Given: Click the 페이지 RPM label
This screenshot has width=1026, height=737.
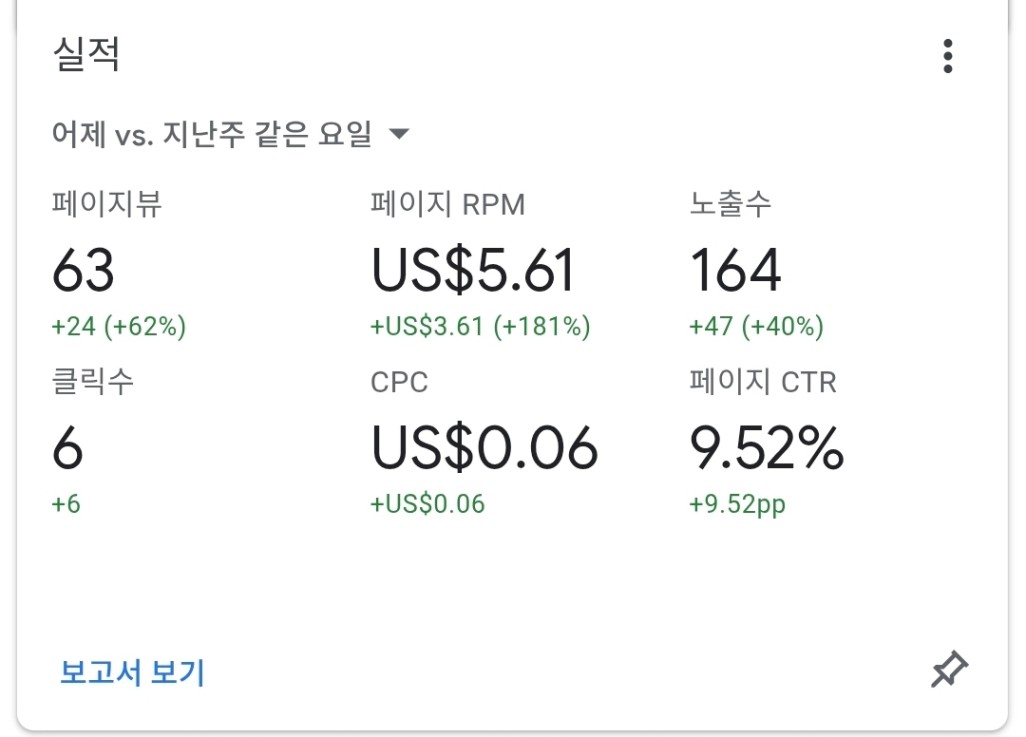Looking at the screenshot, I should click(x=448, y=204).
